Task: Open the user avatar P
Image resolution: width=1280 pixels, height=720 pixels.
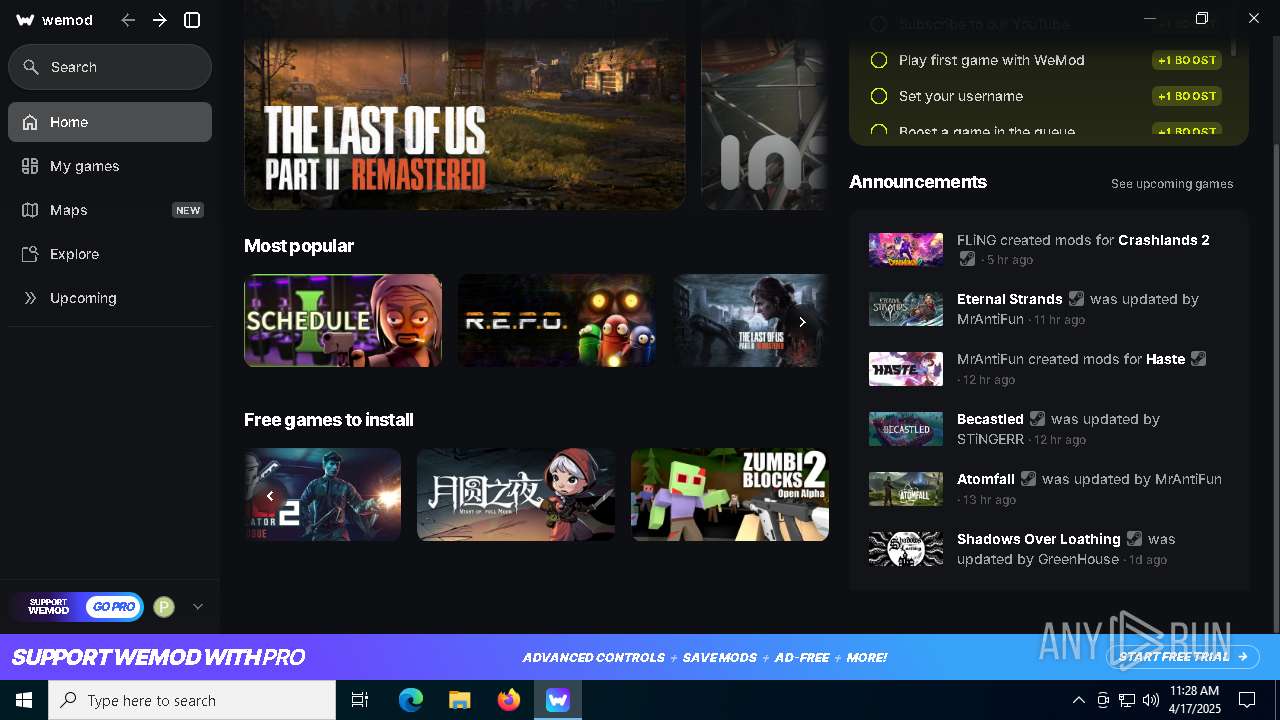Action: coord(164,607)
